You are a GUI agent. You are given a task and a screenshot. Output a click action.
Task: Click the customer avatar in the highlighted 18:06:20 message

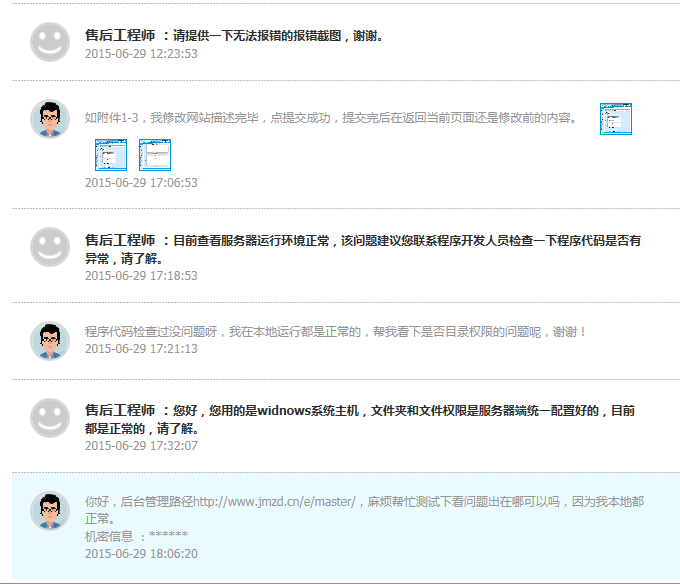(x=50, y=511)
